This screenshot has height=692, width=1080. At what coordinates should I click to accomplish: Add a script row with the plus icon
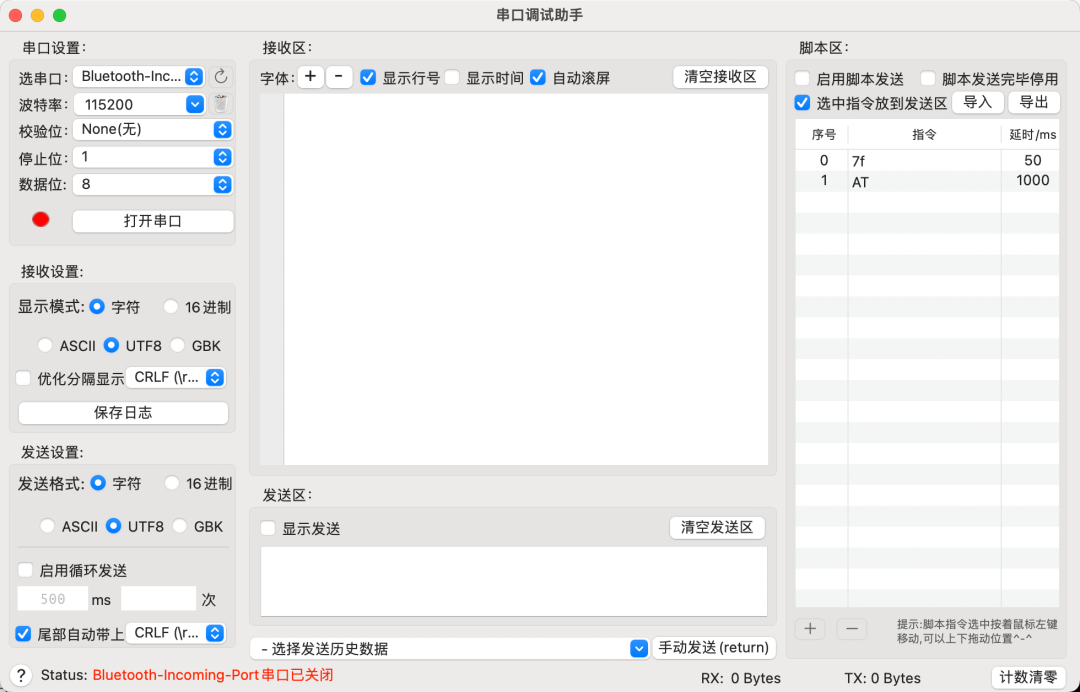point(810,629)
